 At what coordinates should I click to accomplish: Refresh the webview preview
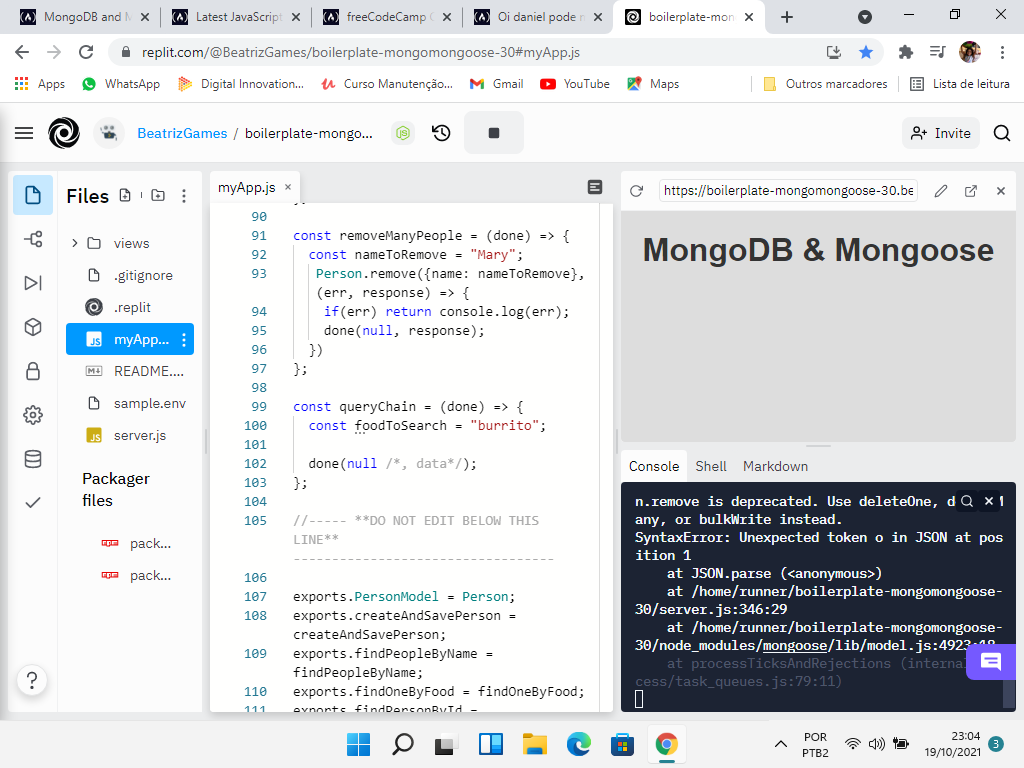click(x=636, y=190)
